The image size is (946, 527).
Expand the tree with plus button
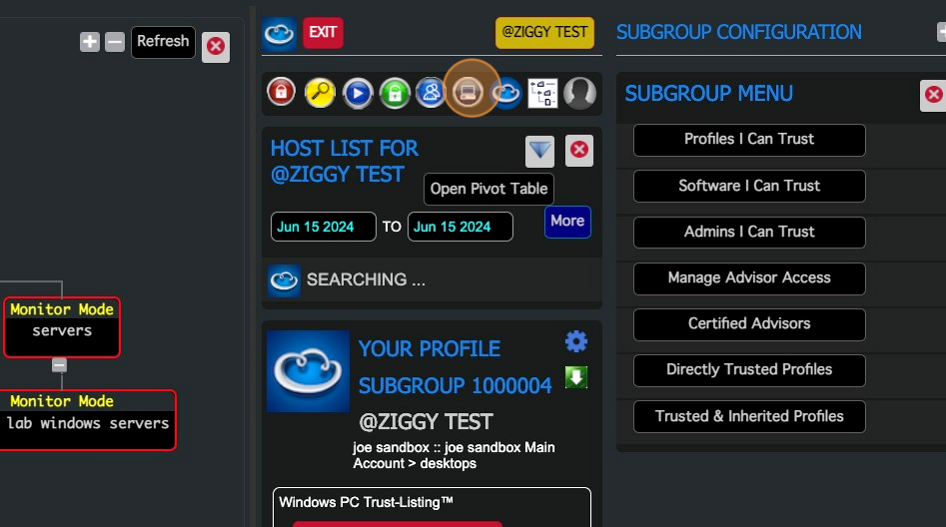[x=90, y=42]
